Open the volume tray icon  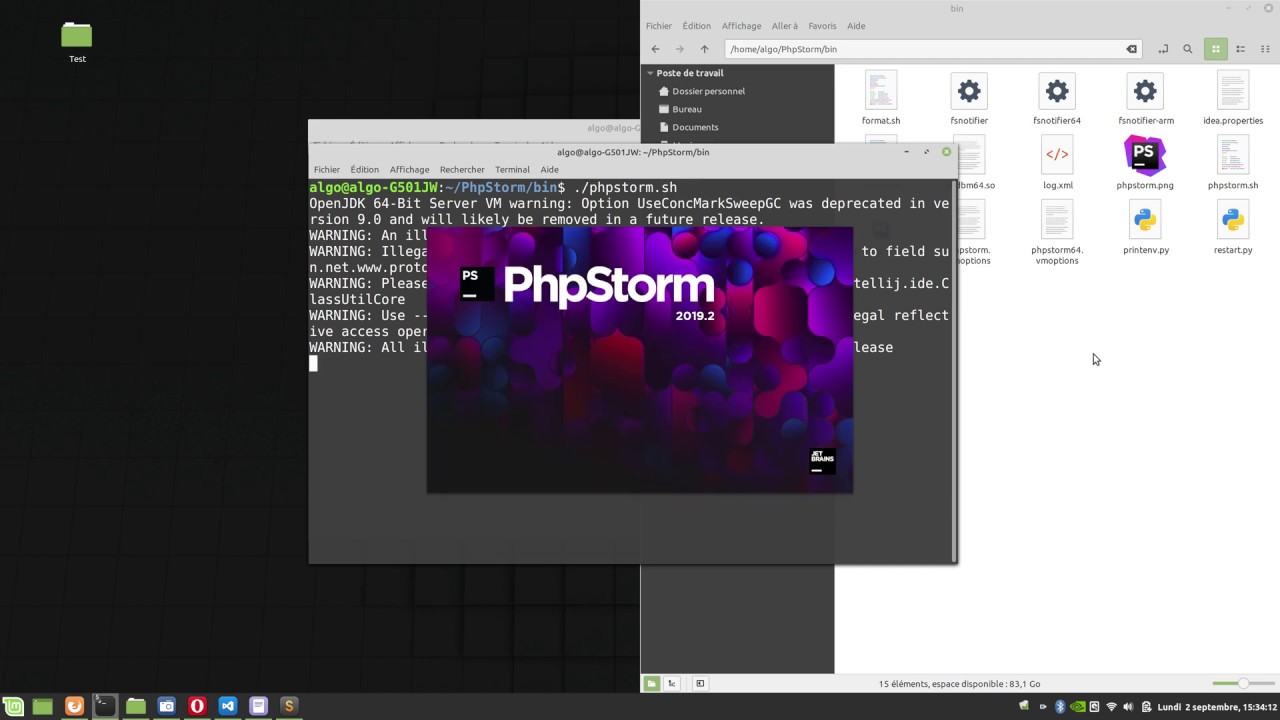point(1128,707)
